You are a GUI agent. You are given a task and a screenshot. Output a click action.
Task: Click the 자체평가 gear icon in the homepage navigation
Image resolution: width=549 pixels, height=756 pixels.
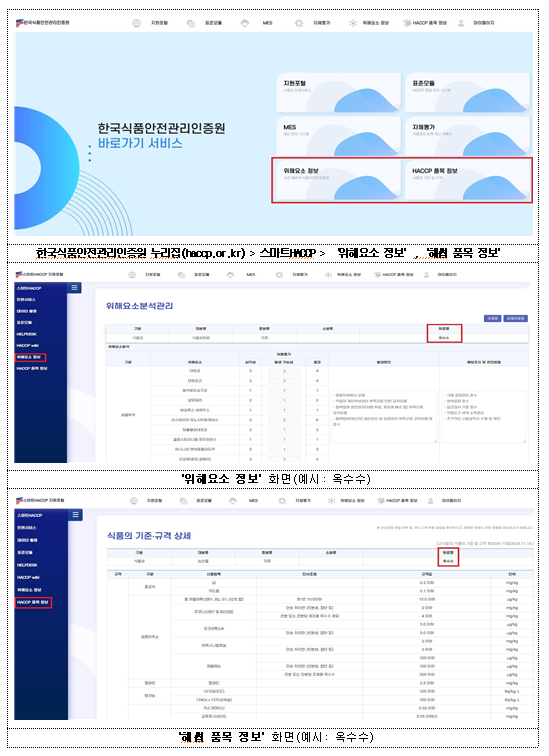[x=299, y=23]
